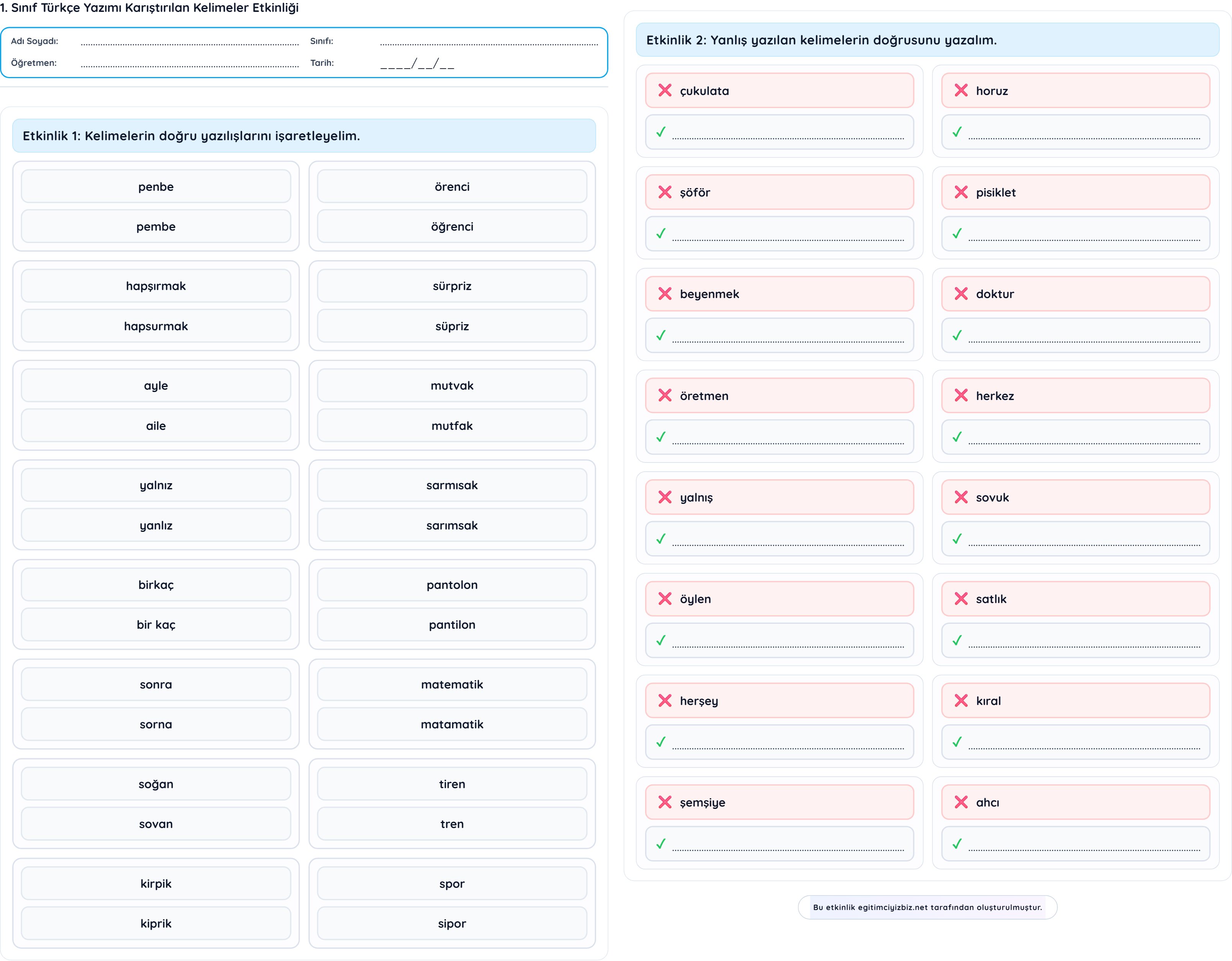Screen dimensions: 1232x961
Task: Pick the tren answer box
Action: pos(452,824)
